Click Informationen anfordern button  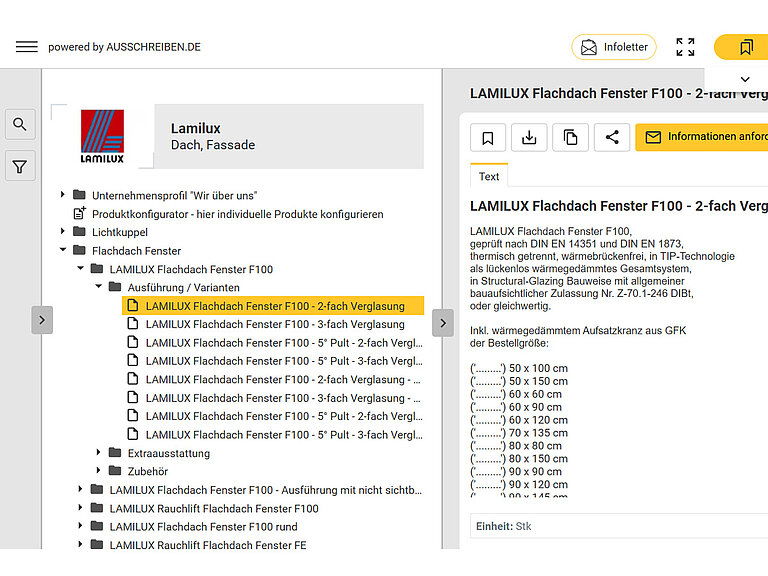[x=702, y=137]
